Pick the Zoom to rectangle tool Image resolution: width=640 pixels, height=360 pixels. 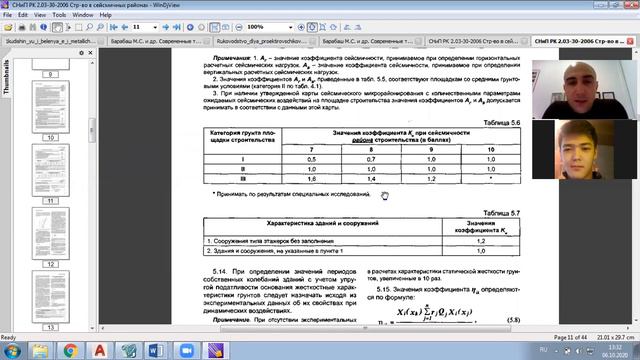100,27
